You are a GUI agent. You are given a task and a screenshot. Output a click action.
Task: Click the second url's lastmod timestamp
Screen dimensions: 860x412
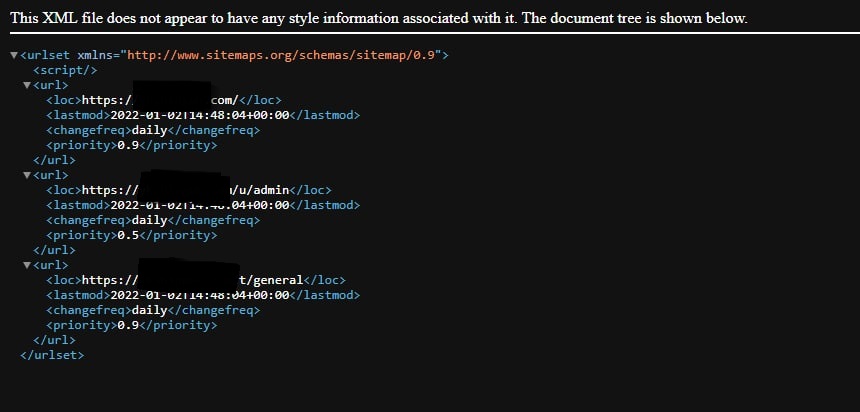[200, 205]
